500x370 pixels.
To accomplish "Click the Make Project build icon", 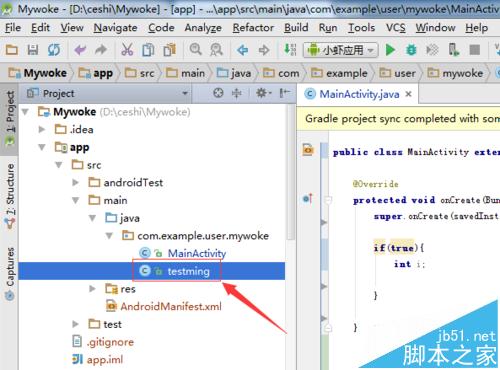I will (290, 50).
